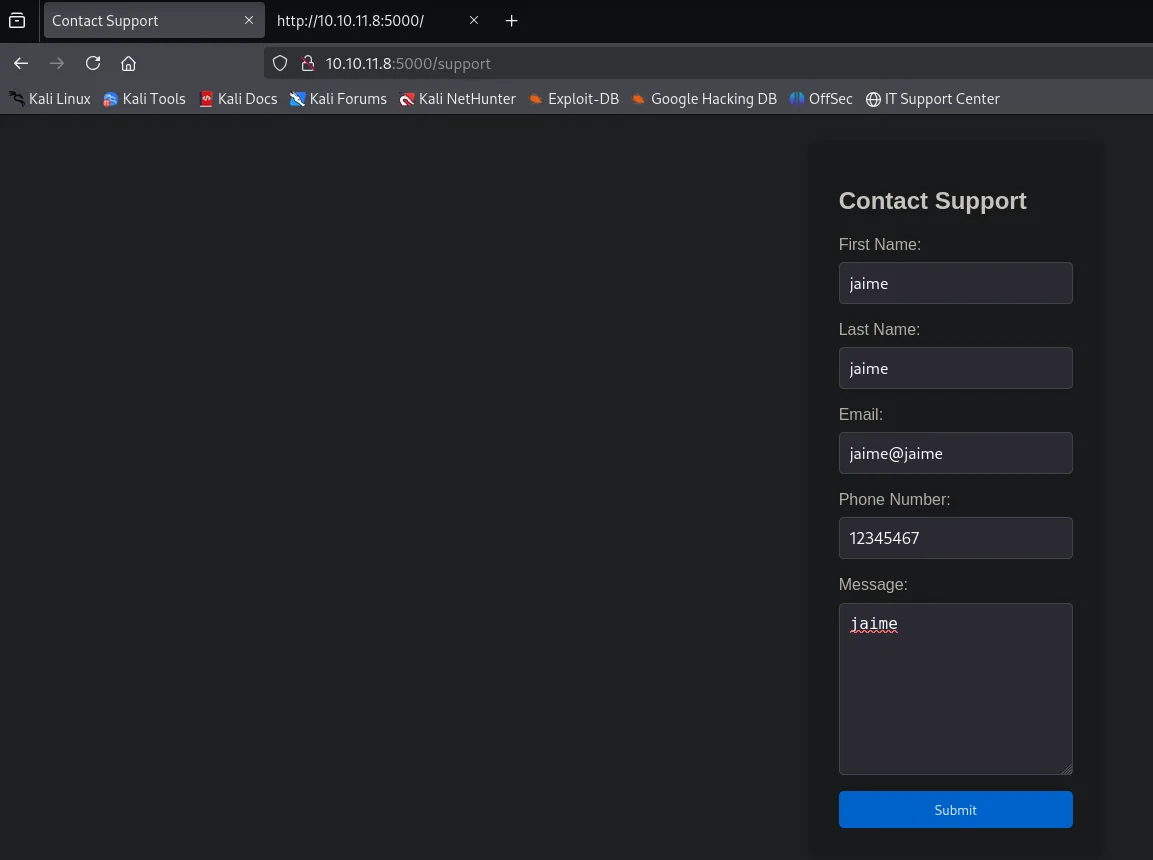This screenshot has height=860, width=1153.
Task: Click the Phone Number label
Action: point(894,499)
